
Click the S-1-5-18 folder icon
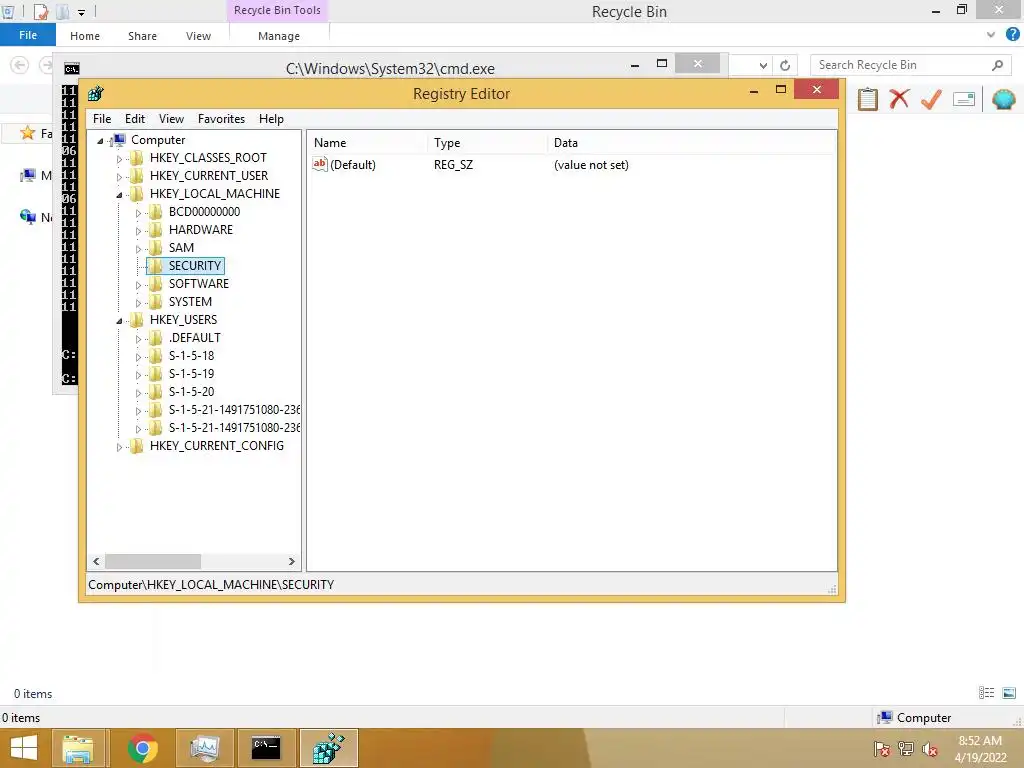pyautogui.click(x=155, y=356)
